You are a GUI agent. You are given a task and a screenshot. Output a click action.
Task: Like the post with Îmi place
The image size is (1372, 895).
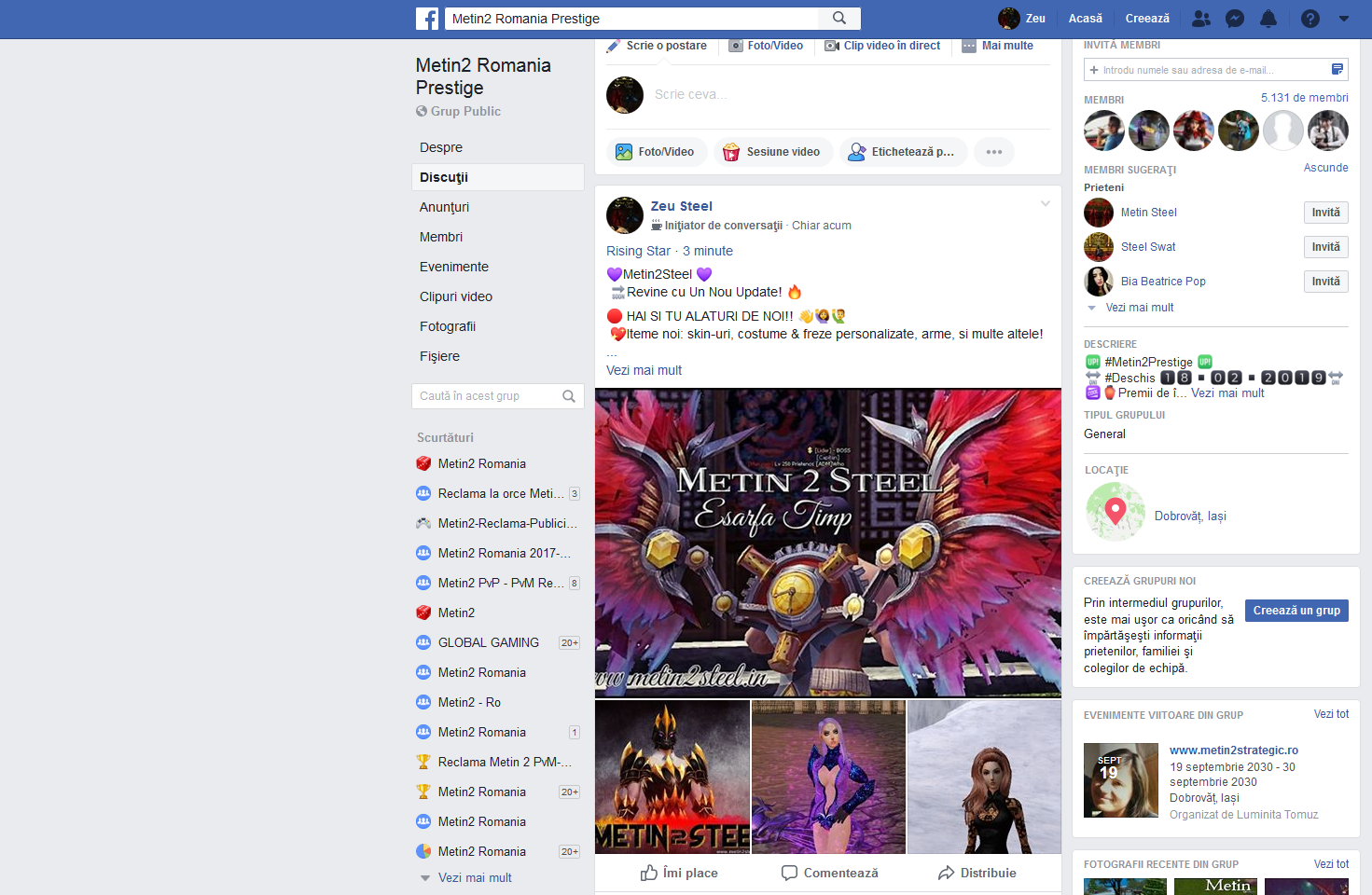click(679, 873)
